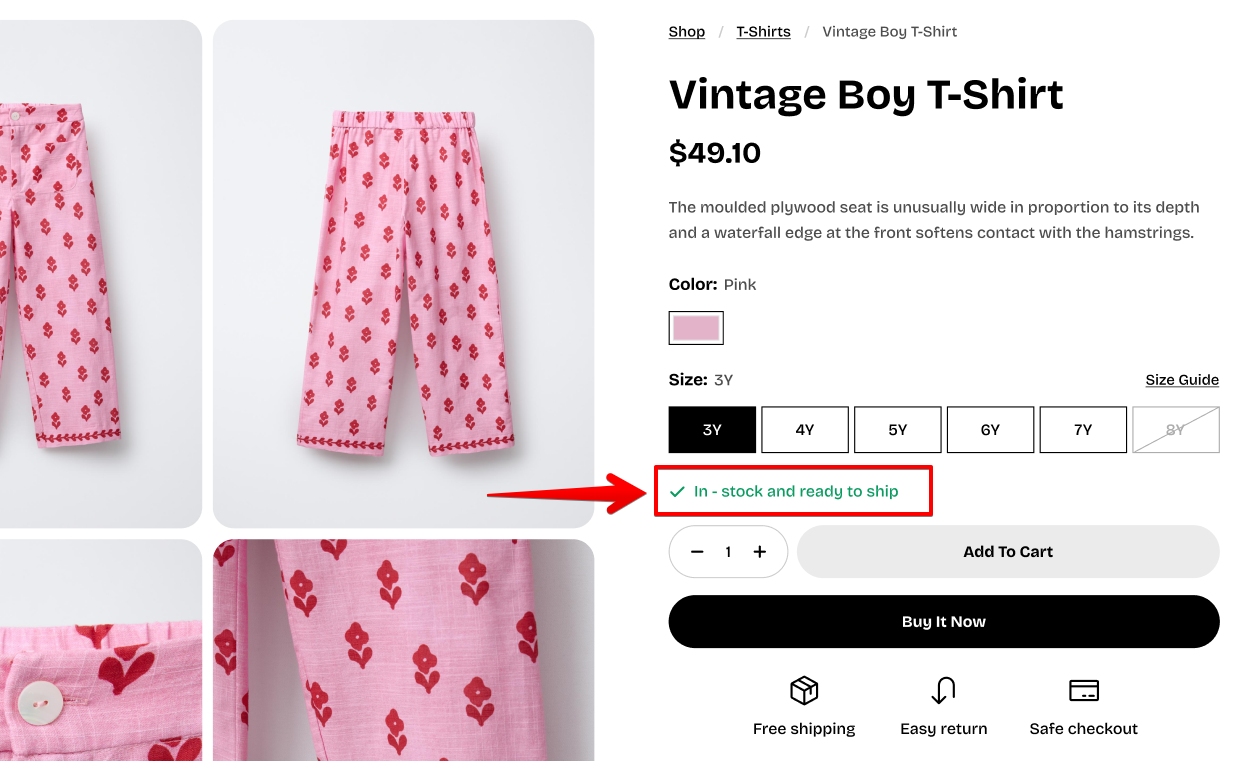The width and height of the screenshot is (1258, 761).
Task: Open the full pink pants product image
Action: click(404, 274)
